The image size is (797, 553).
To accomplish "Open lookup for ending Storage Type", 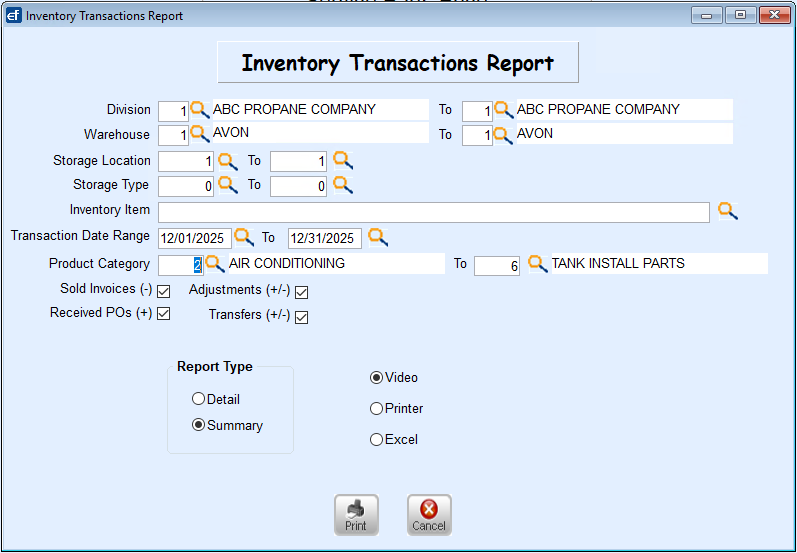I will coord(343,185).
